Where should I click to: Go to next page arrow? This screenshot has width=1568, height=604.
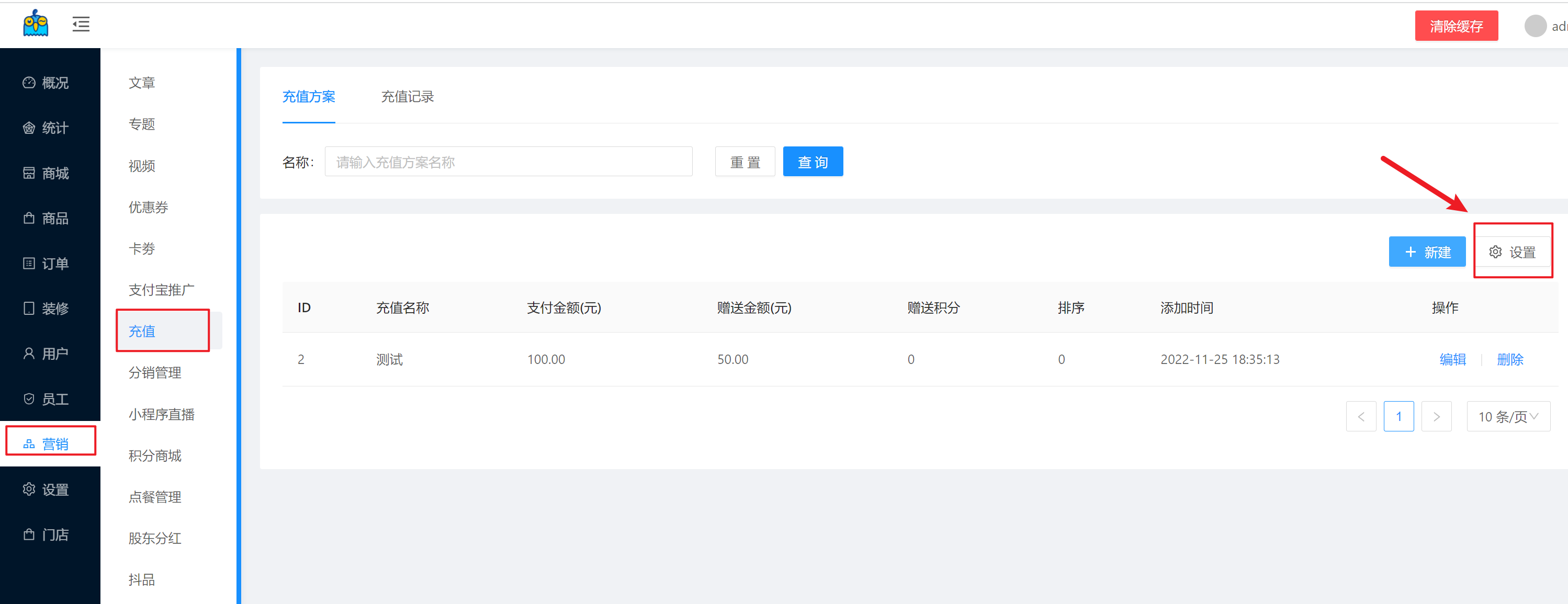(x=1436, y=417)
